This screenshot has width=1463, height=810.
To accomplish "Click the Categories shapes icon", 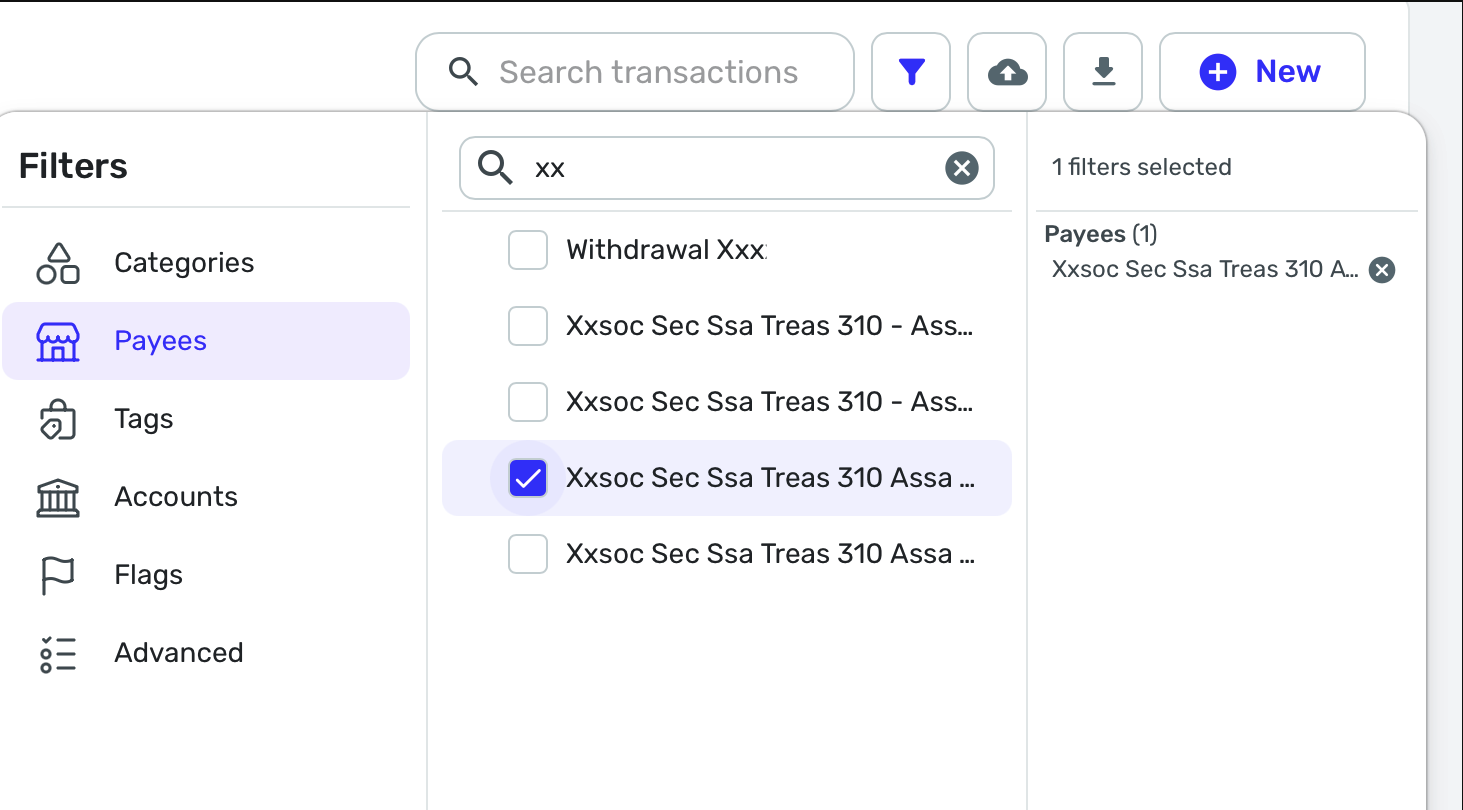I will [58, 263].
